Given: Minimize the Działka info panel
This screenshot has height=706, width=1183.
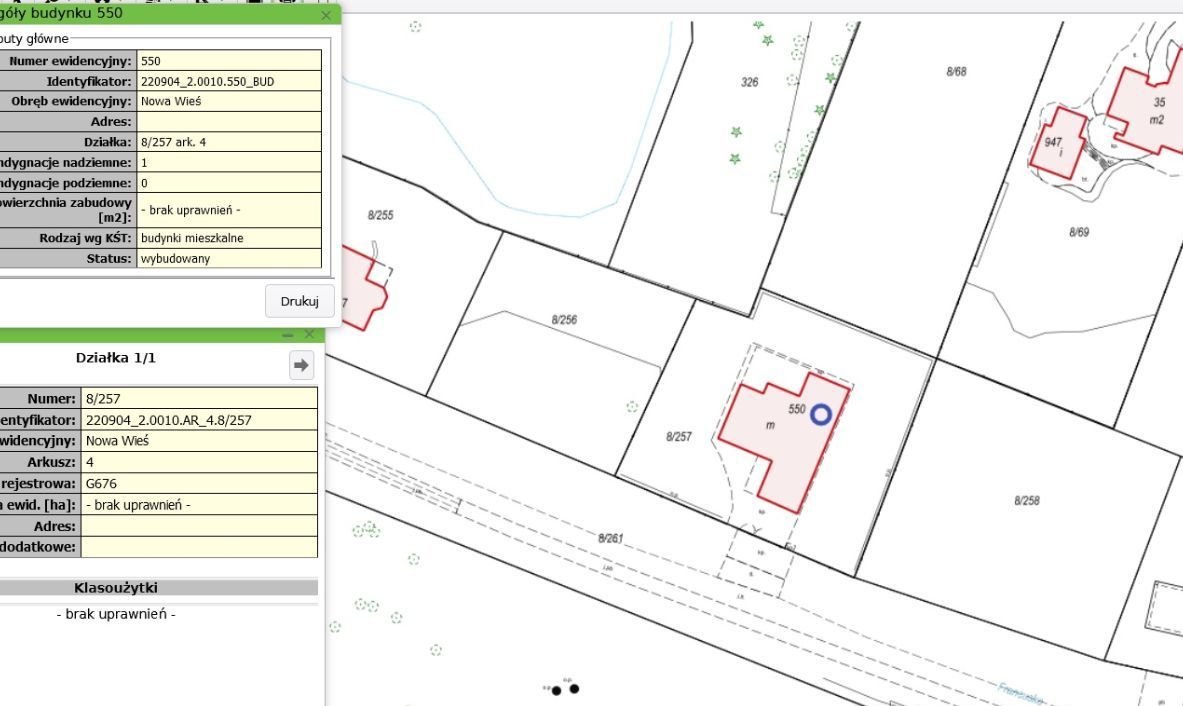Looking at the screenshot, I should tap(288, 335).
